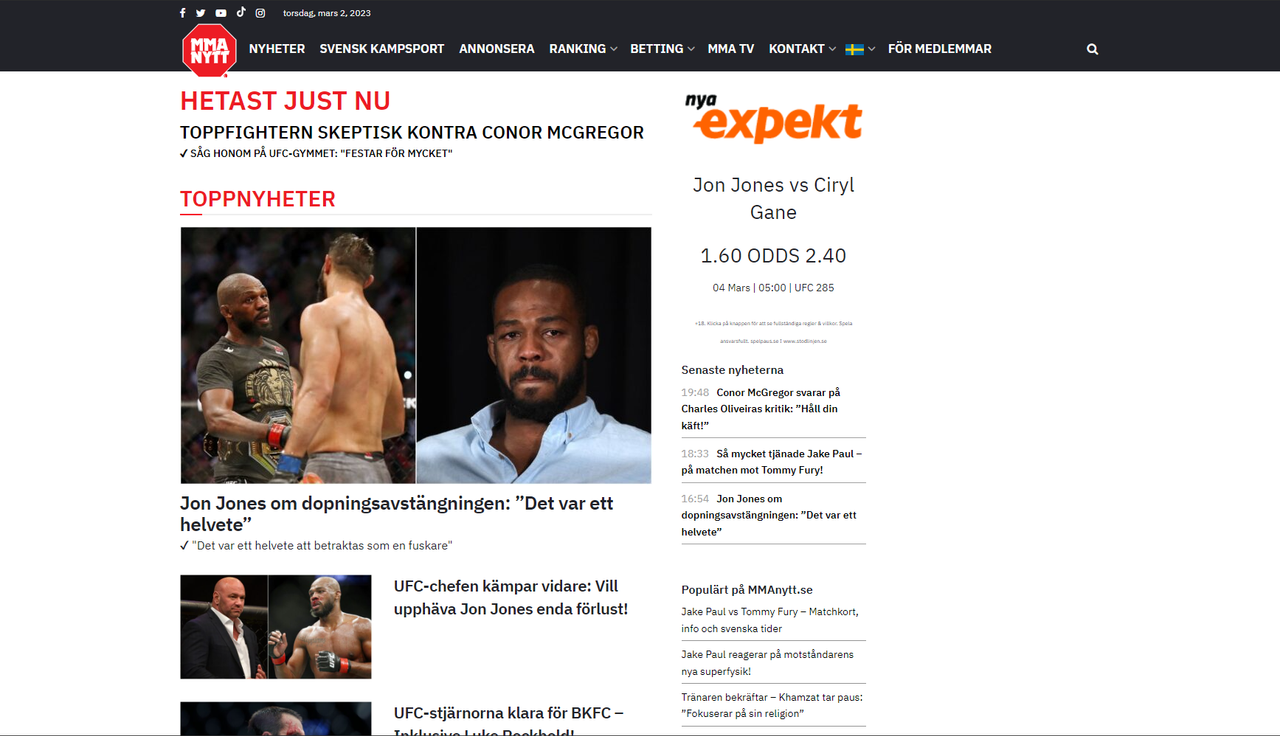The image size is (1280, 736).
Task: Click the nya expekt banner logo
Action: 773,119
